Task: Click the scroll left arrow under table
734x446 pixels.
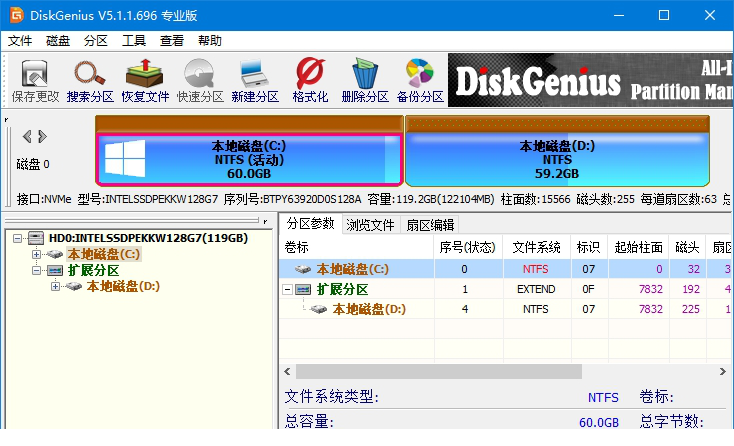Action: (x=287, y=372)
